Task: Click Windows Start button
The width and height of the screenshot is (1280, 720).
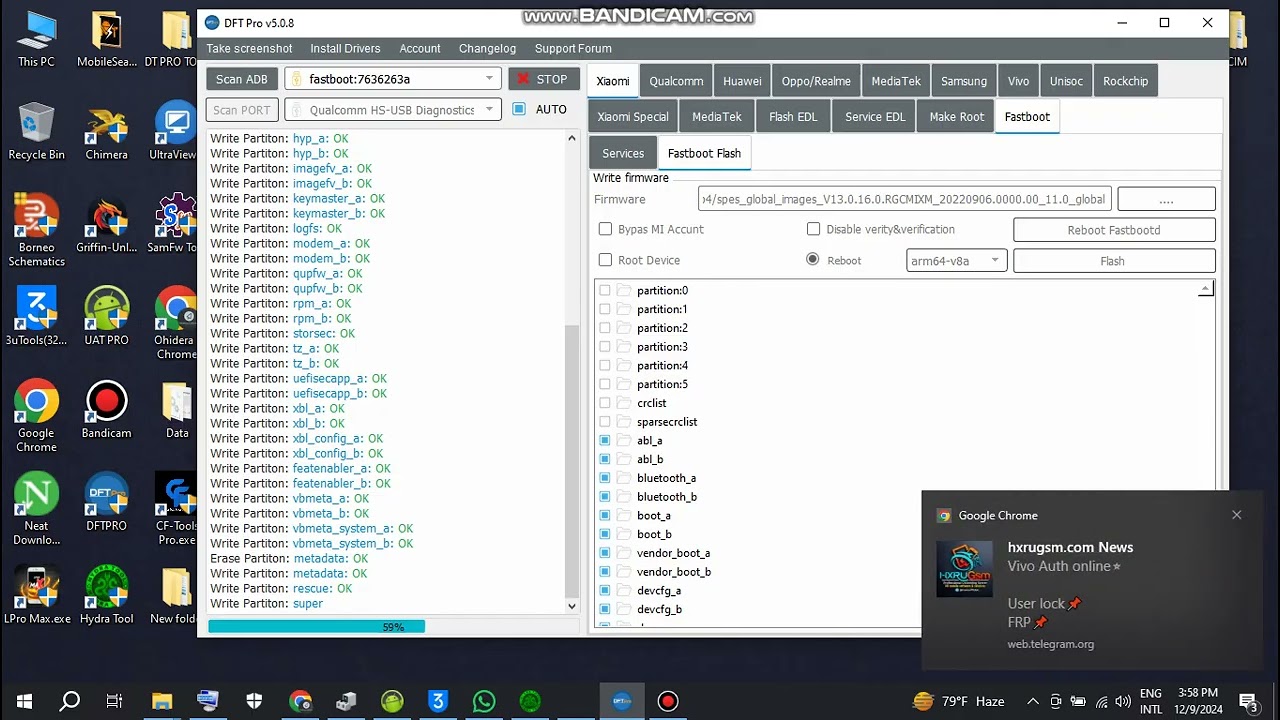Action: (24, 701)
